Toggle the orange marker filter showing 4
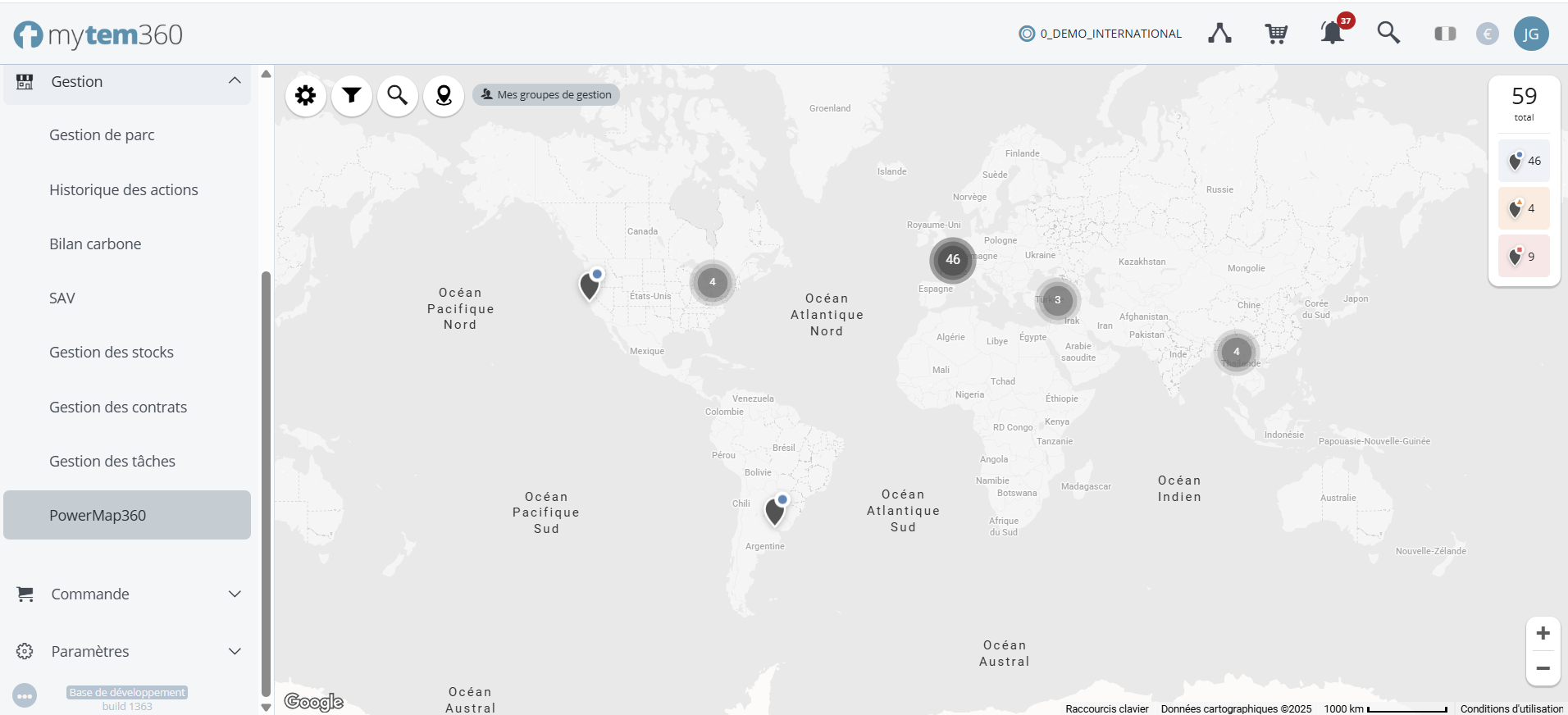Viewport: 1568px width, 715px height. (1524, 208)
